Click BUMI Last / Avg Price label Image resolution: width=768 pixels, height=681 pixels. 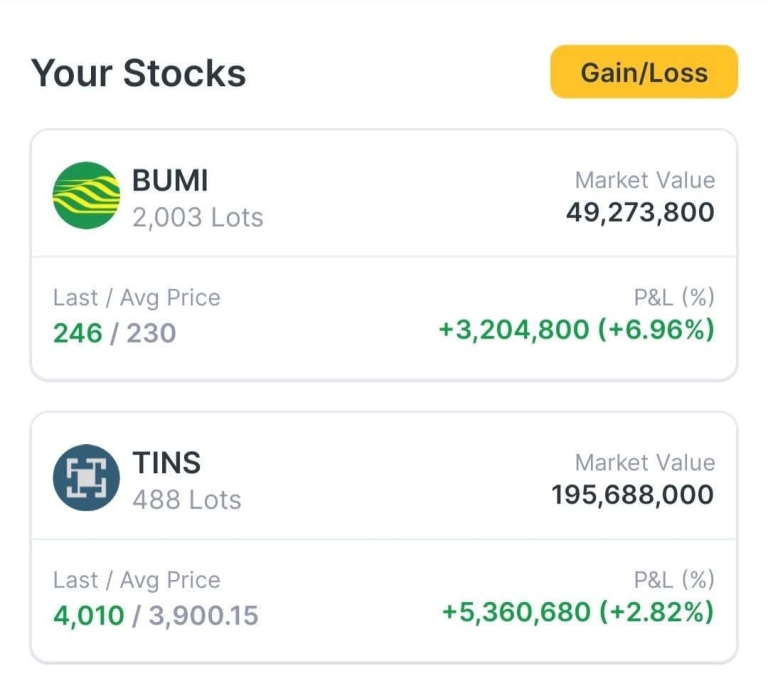[136, 297]
